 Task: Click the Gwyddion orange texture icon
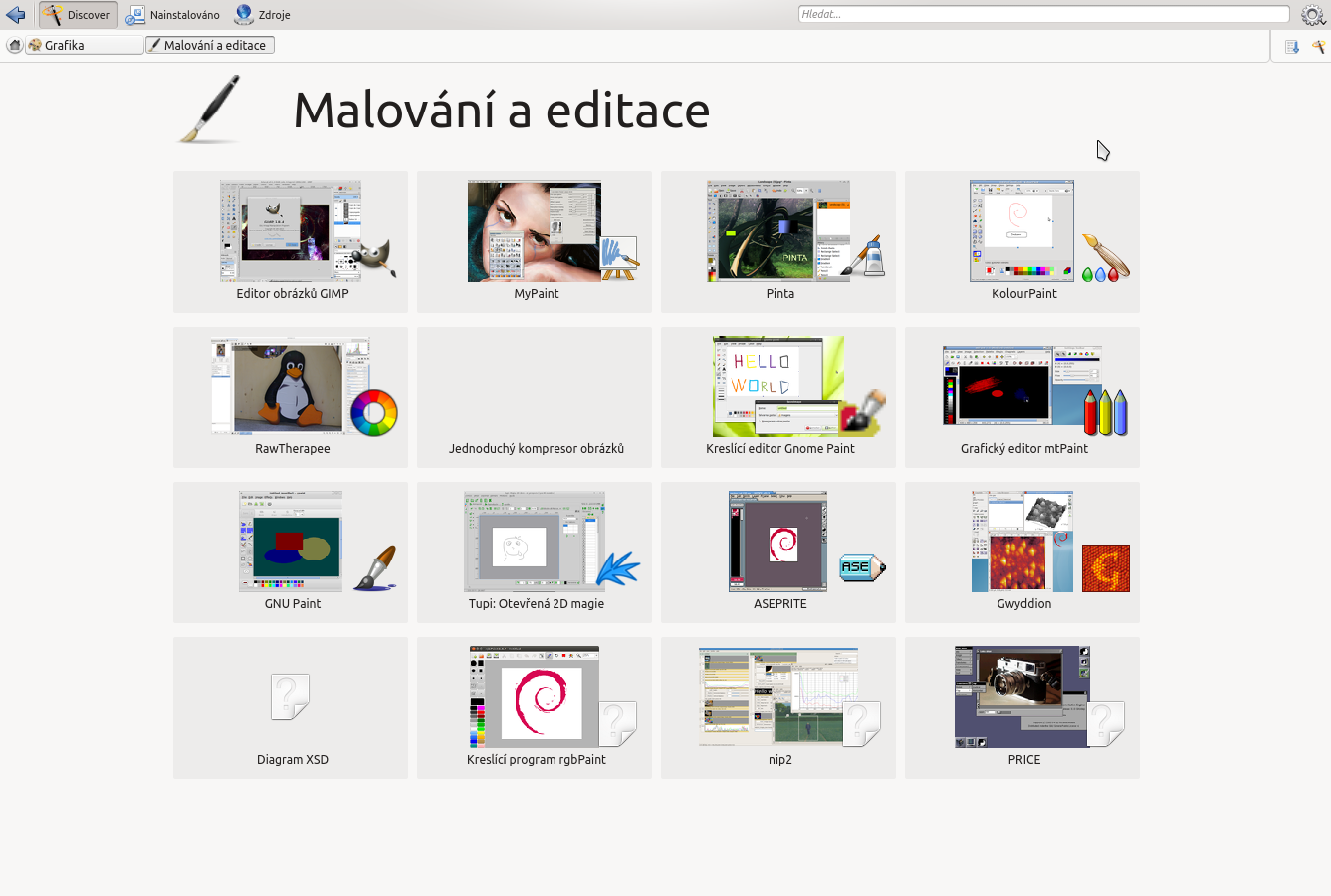[x=1106, y=568]
